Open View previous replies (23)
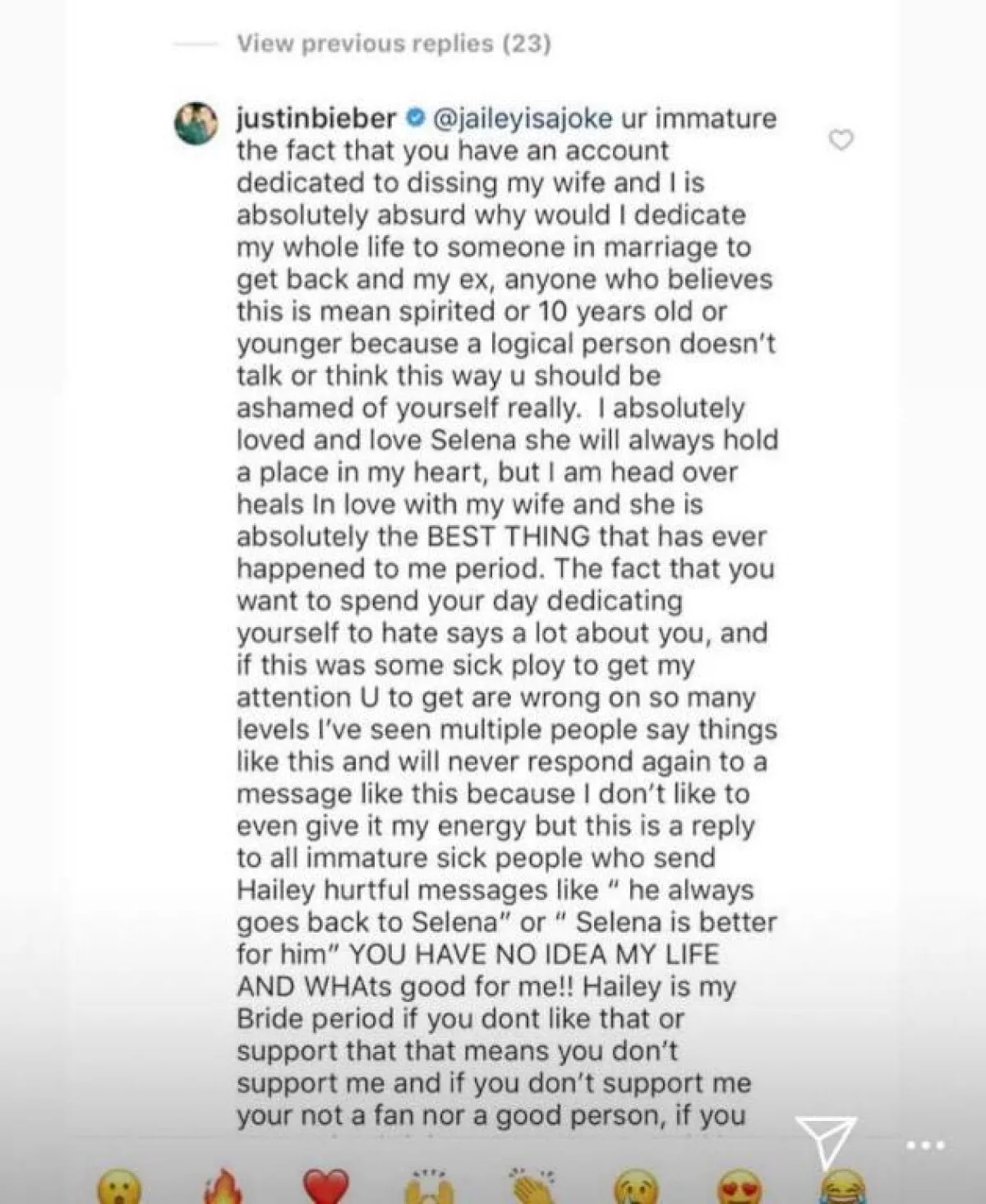986x1204 pixels. (394, 44)
